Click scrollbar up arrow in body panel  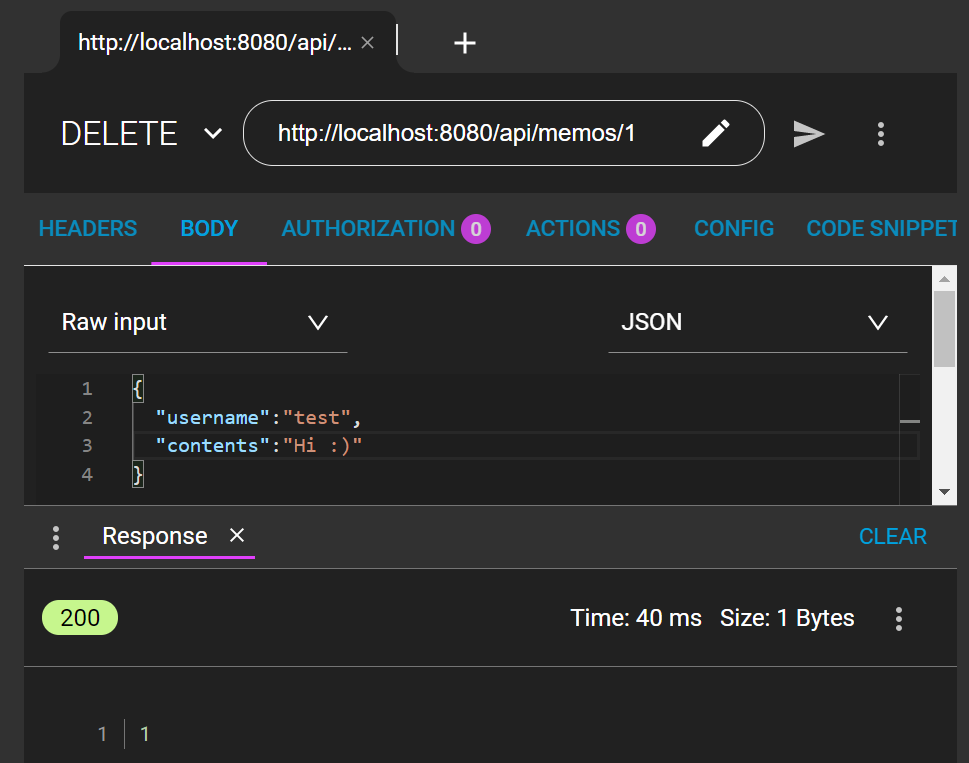point(944,279)
